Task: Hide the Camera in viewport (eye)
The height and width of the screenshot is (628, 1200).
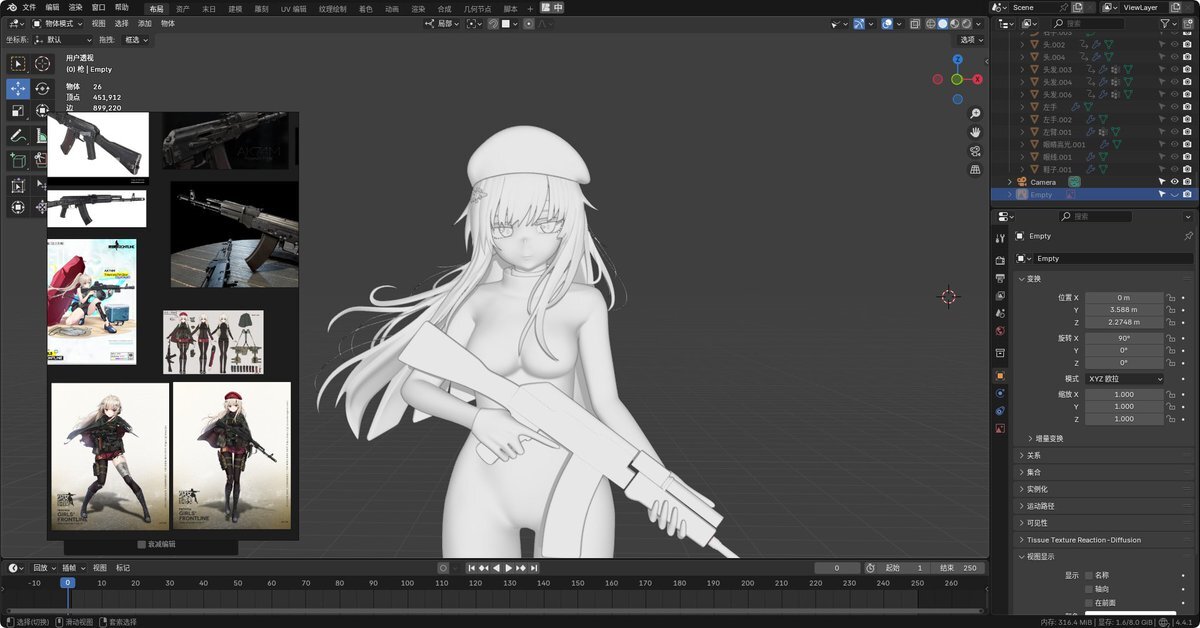Action: (1175, 182)
